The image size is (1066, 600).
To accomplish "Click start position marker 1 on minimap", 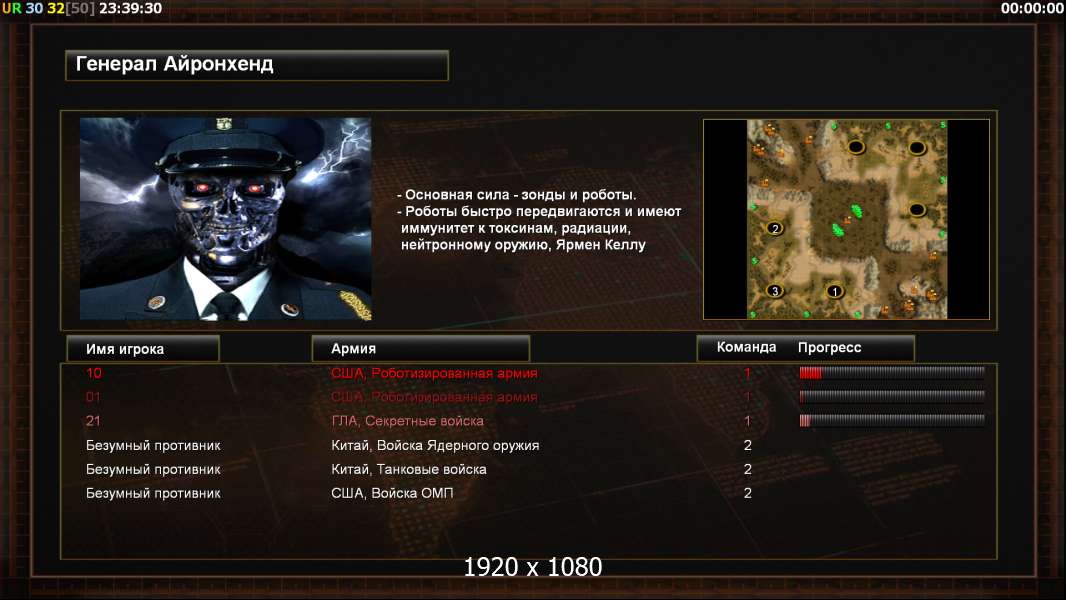I will pos(835,292).
